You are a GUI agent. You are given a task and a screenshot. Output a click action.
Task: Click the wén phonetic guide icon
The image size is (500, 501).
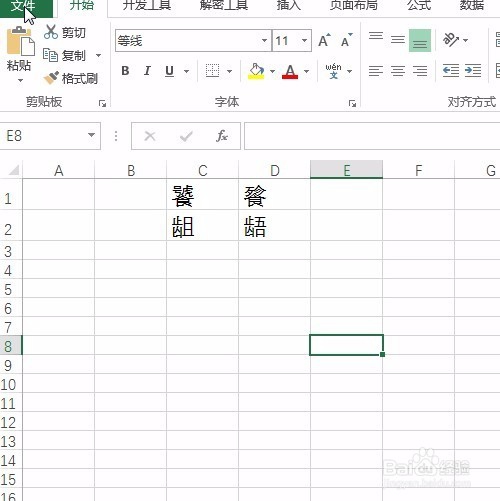pos(333,71)
